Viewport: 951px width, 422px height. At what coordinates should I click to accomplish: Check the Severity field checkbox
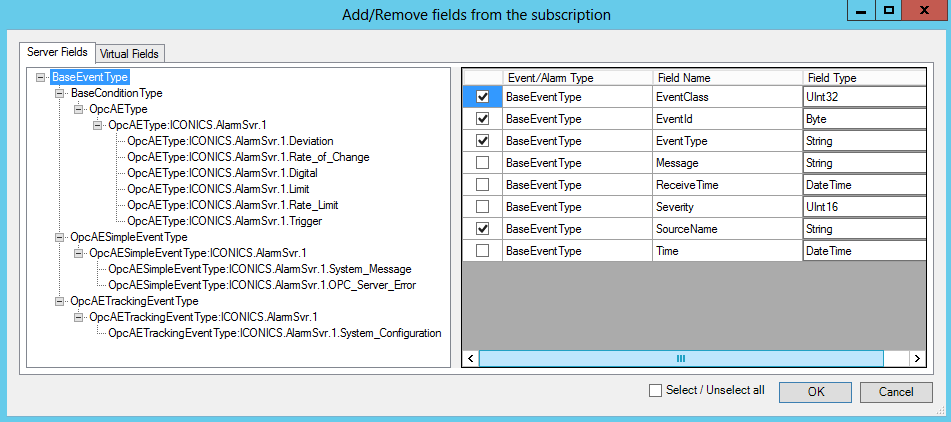coord(483,207)
